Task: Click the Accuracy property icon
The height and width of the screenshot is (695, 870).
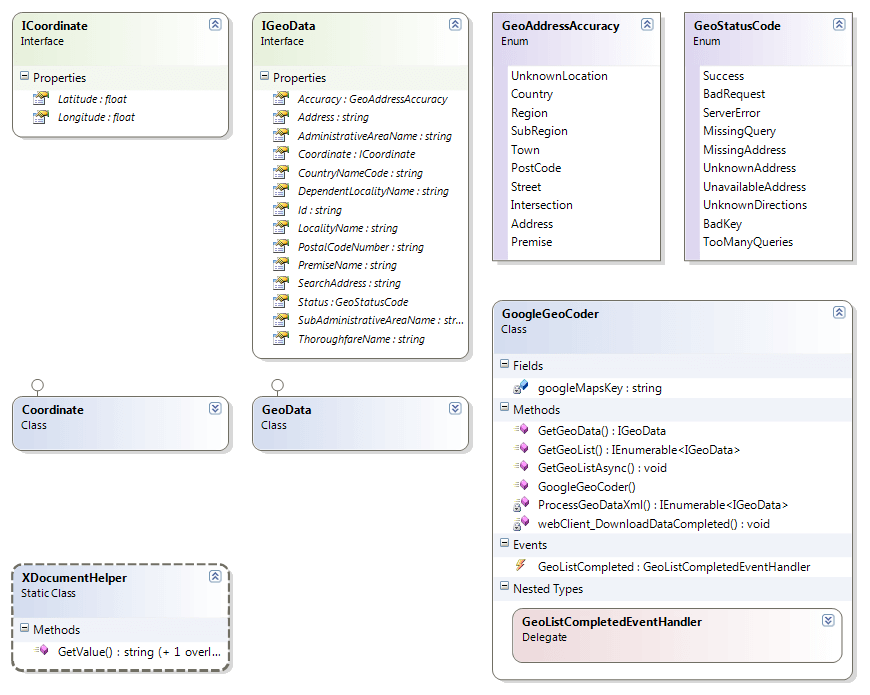Action: point(281,98)
